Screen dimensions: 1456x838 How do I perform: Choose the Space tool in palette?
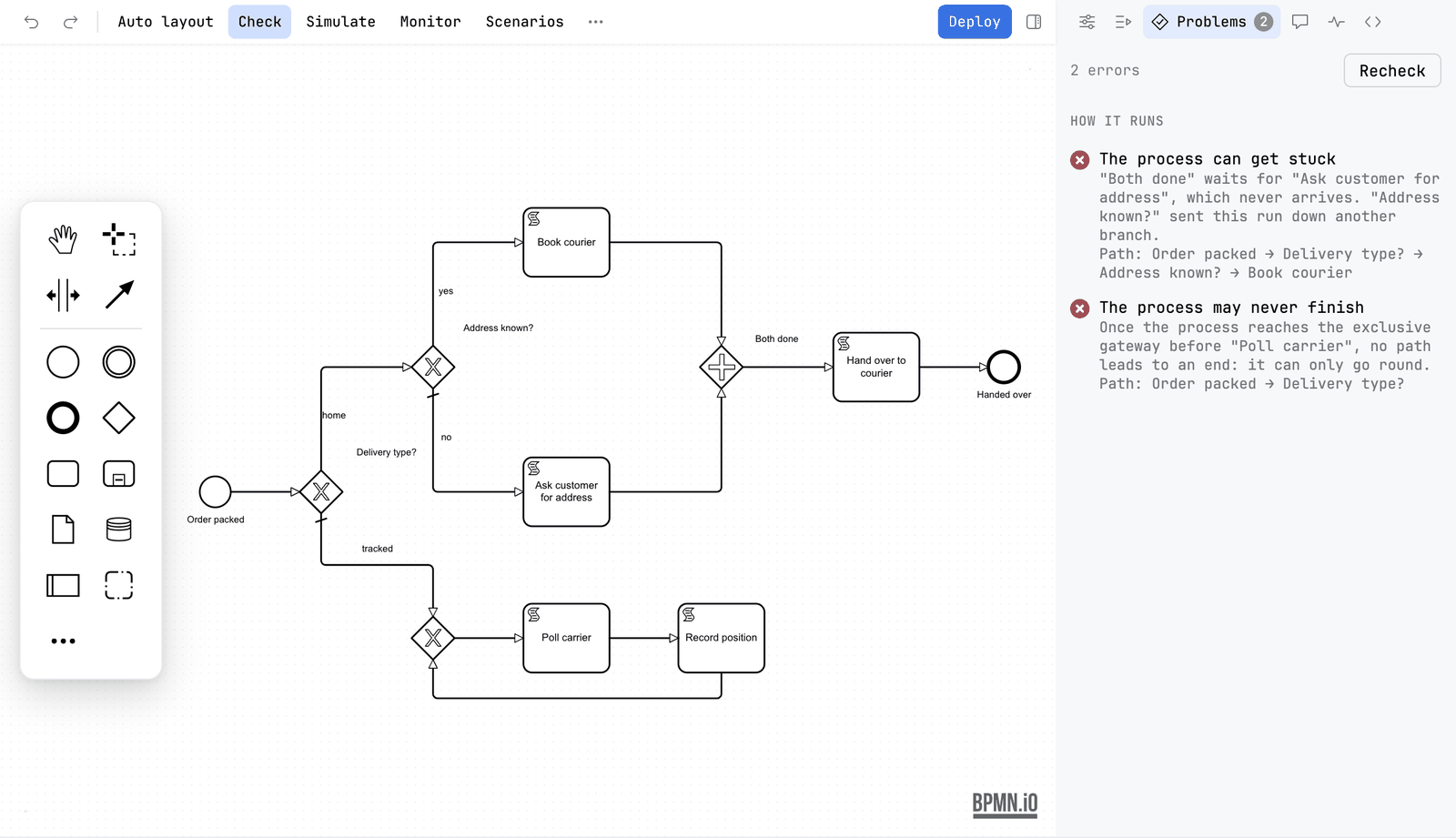pyautogui.click(x=63, y=295)
